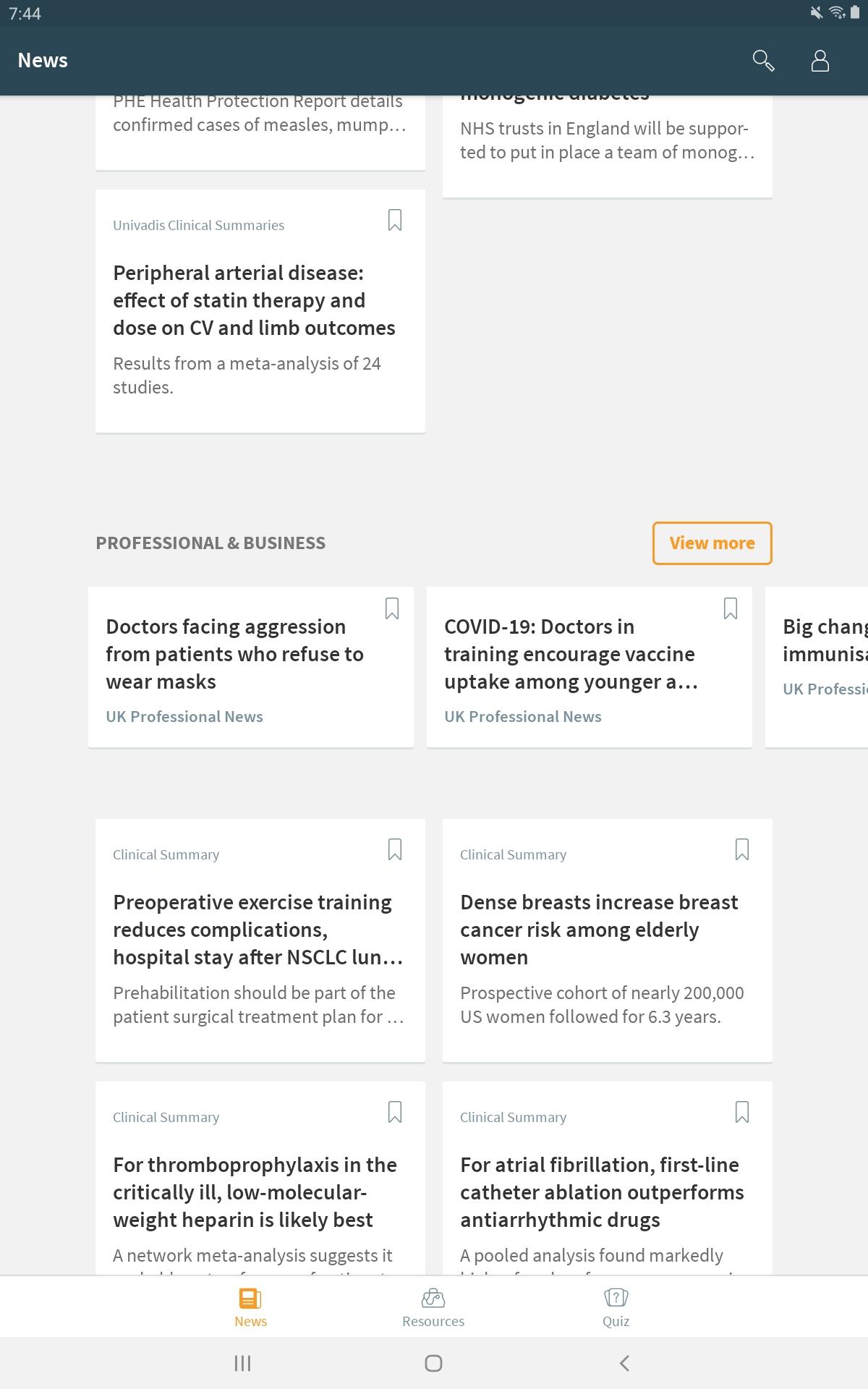The image size is (868, 1389).
Task: Bookmark the atrial fibrillation clinical summary
Action: coord(742,1112)
